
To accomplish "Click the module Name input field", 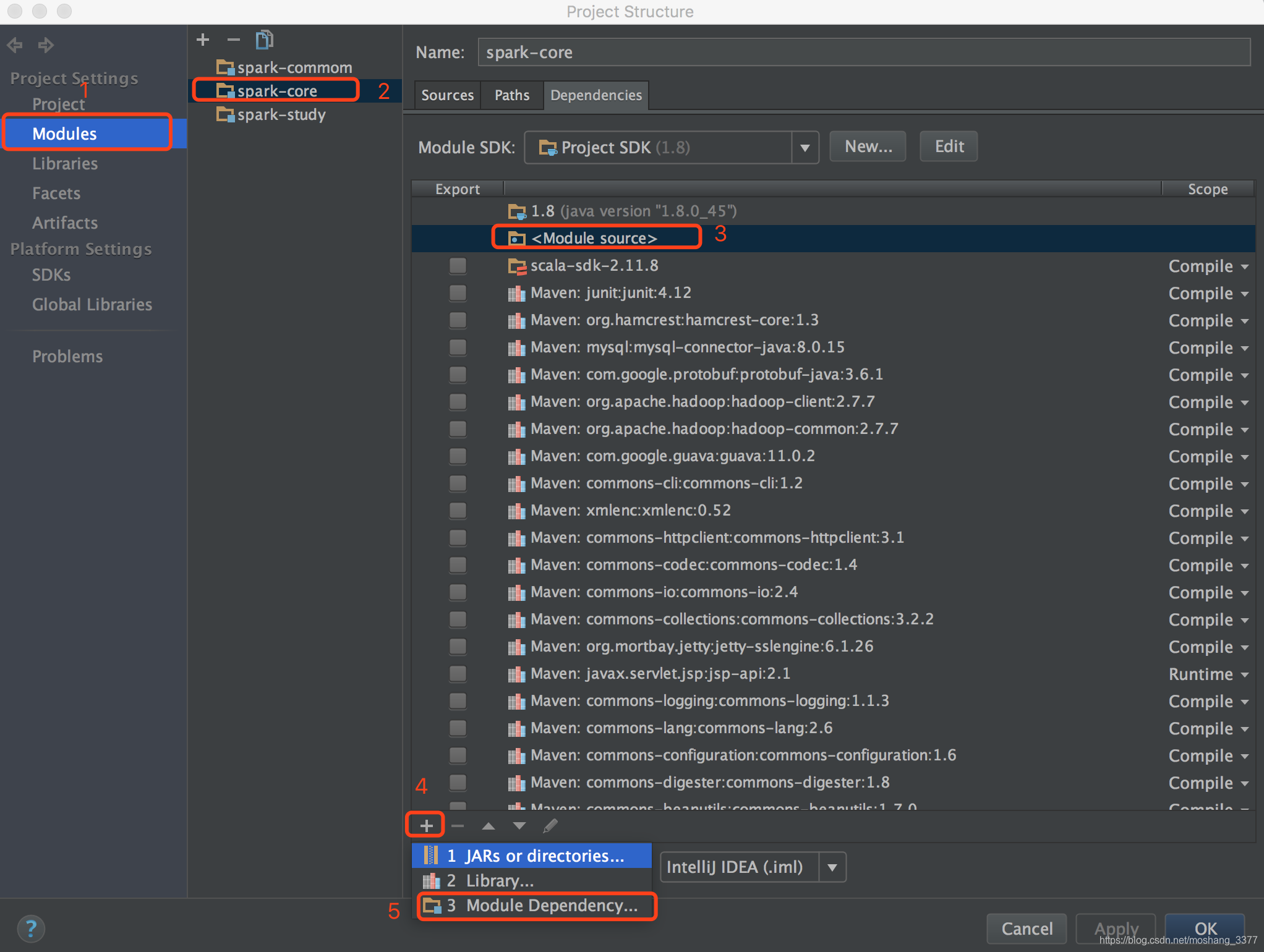I will tap(864, 53).
